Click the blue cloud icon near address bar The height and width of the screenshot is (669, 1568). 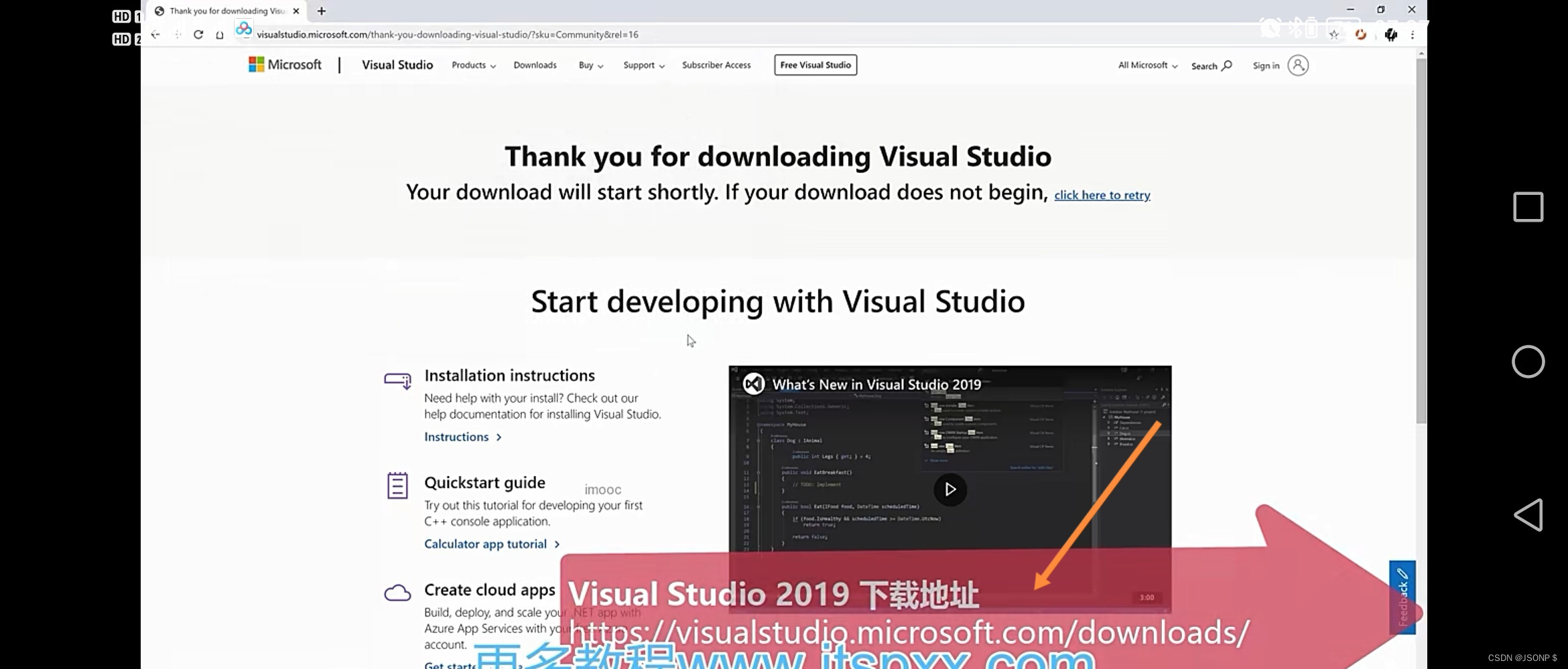point(244,29)
